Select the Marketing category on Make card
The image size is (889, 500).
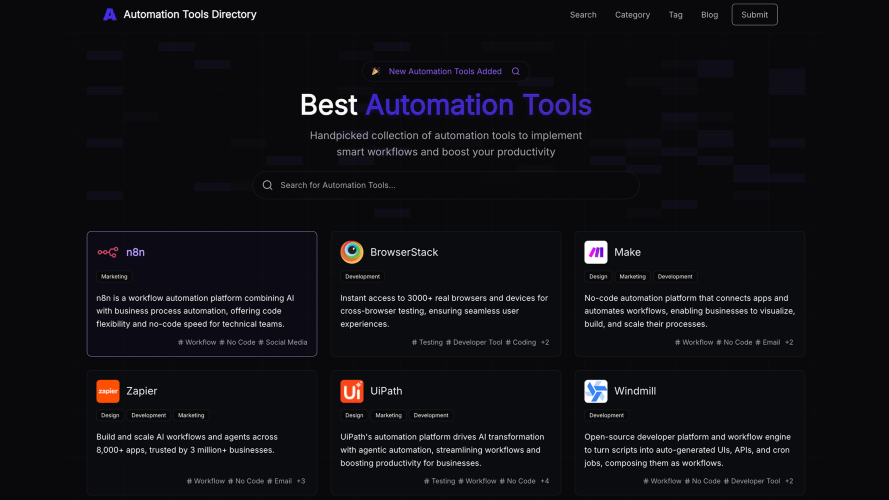pyautogui.click(x=632, y=277)
